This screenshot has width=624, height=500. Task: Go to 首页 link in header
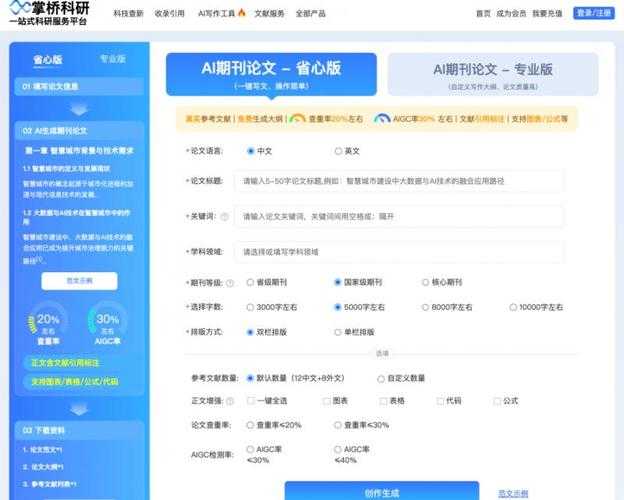484,14
